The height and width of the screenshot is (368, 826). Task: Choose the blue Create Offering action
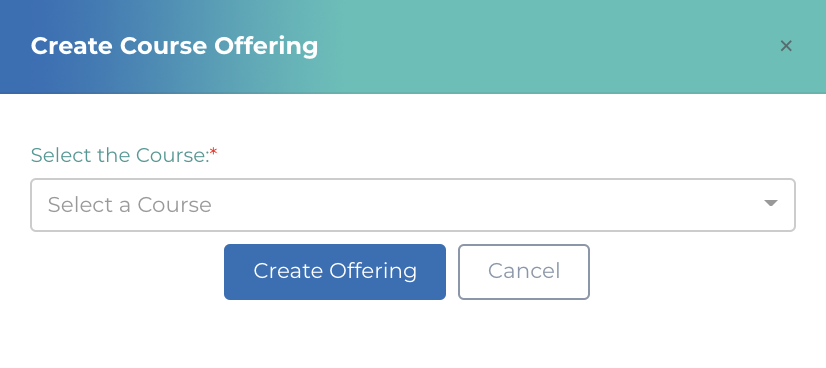tap(335, 272)
